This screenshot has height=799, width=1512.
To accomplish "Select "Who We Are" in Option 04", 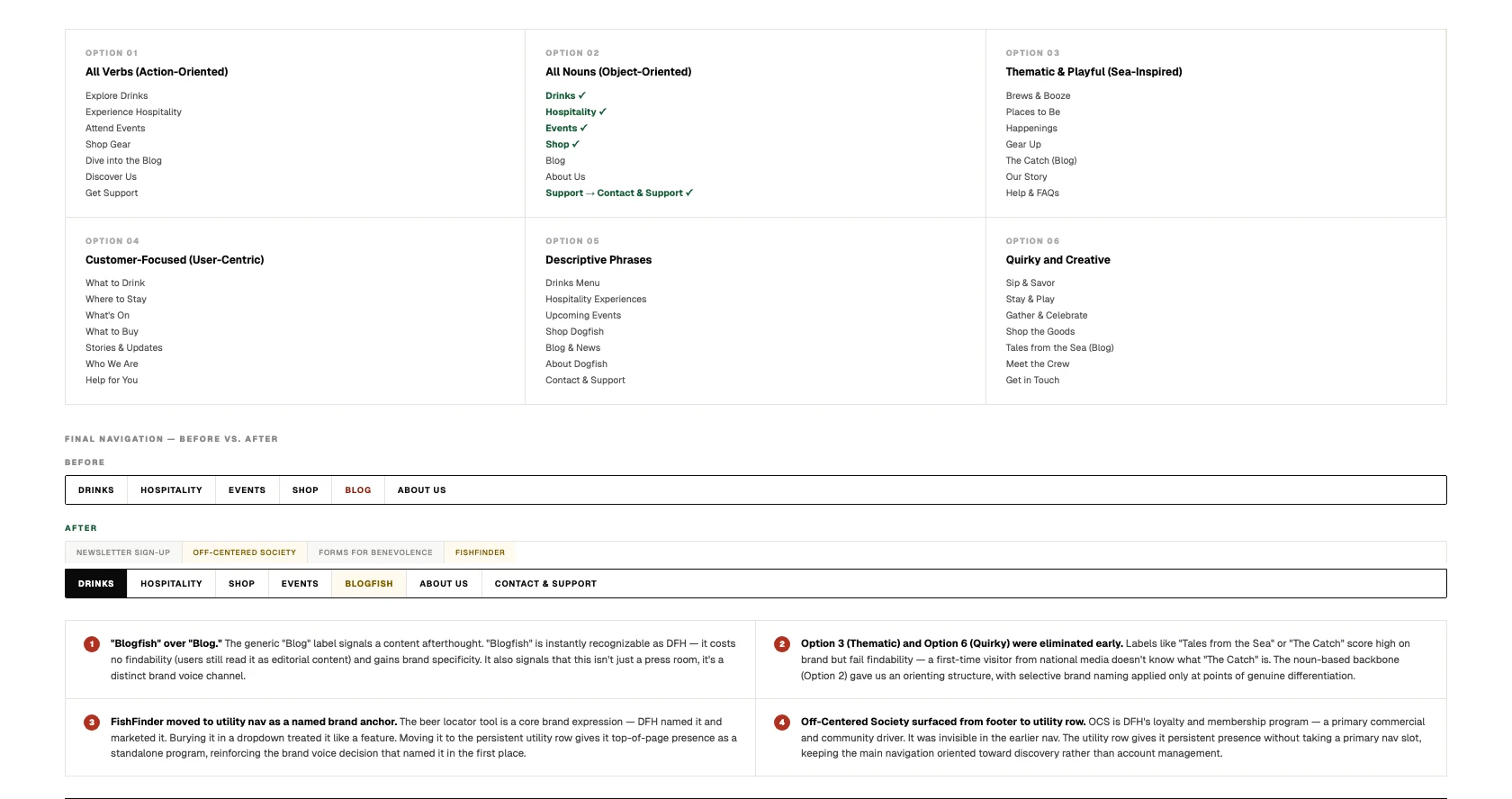I will [112, 364].
